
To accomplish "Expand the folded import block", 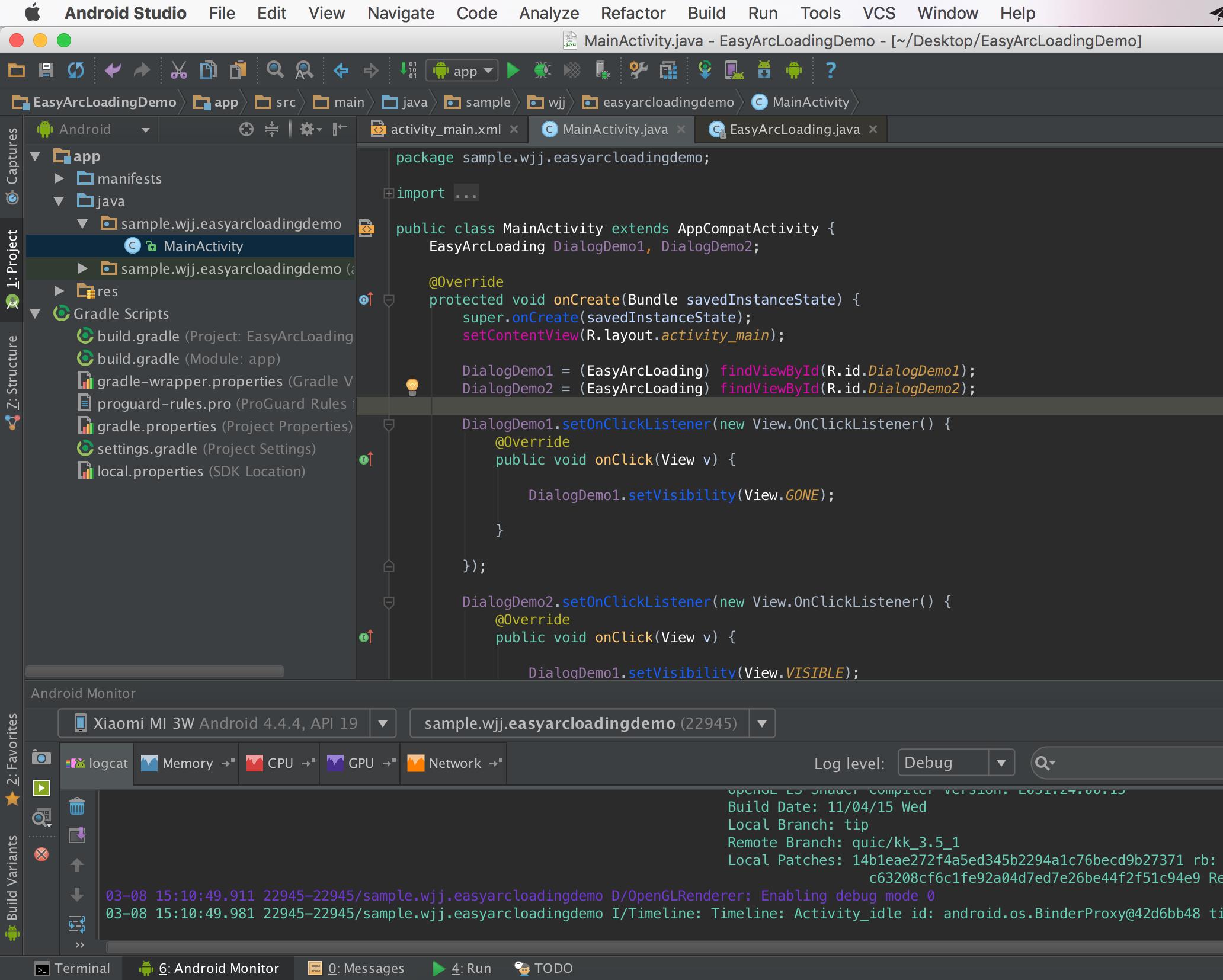I will click(x=389, y=193).
